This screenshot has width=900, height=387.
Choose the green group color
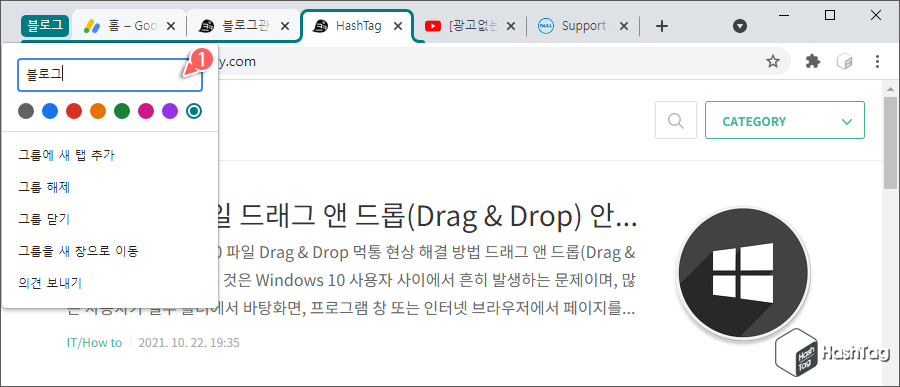point(122,111)
